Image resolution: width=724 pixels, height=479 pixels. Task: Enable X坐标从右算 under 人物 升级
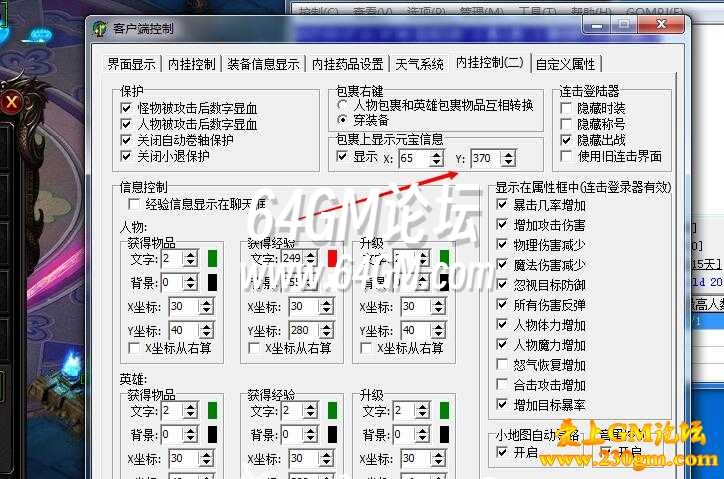click(366, 348)
